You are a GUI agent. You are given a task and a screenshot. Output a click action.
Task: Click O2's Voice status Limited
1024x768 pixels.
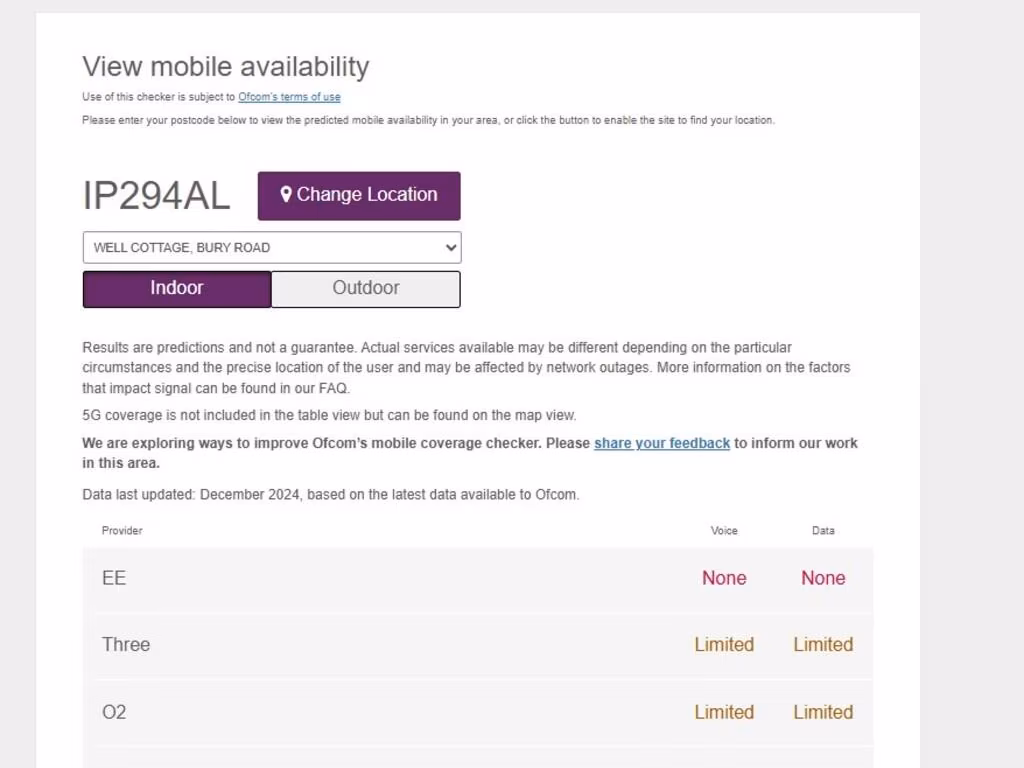[724, 712]
